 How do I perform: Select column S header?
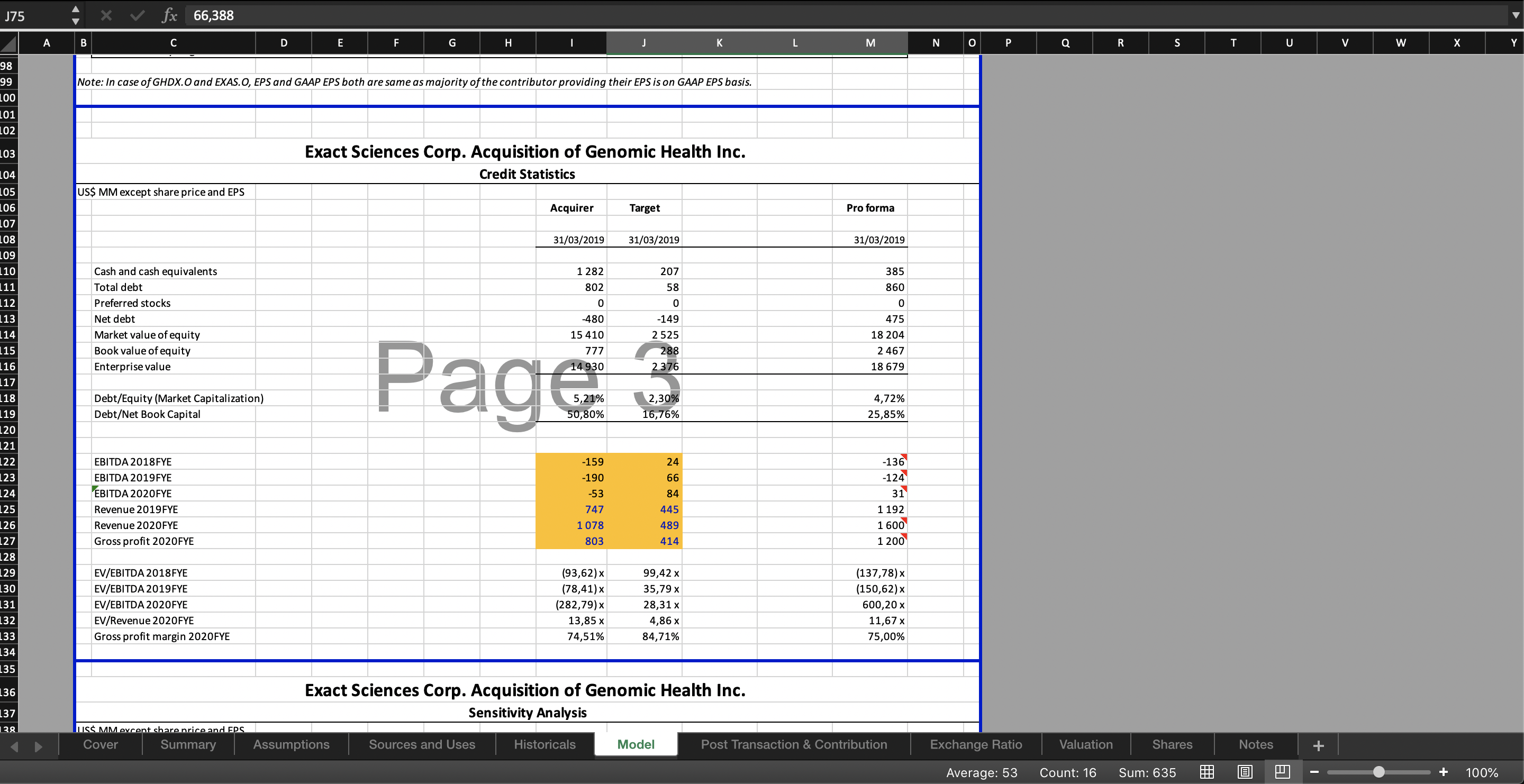1177,42
